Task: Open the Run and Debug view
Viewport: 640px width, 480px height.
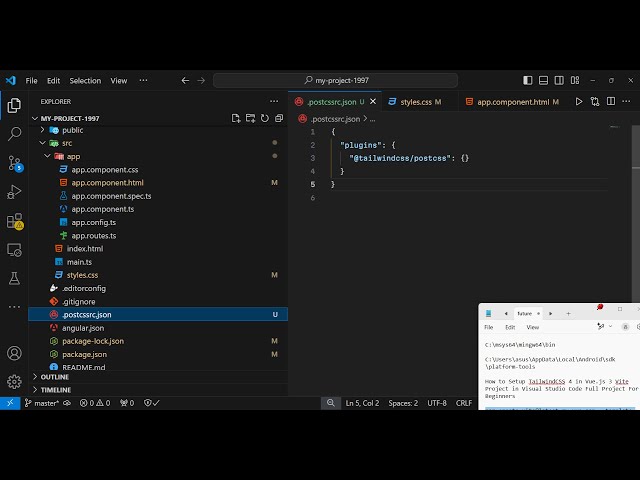Action: [14, 191]
